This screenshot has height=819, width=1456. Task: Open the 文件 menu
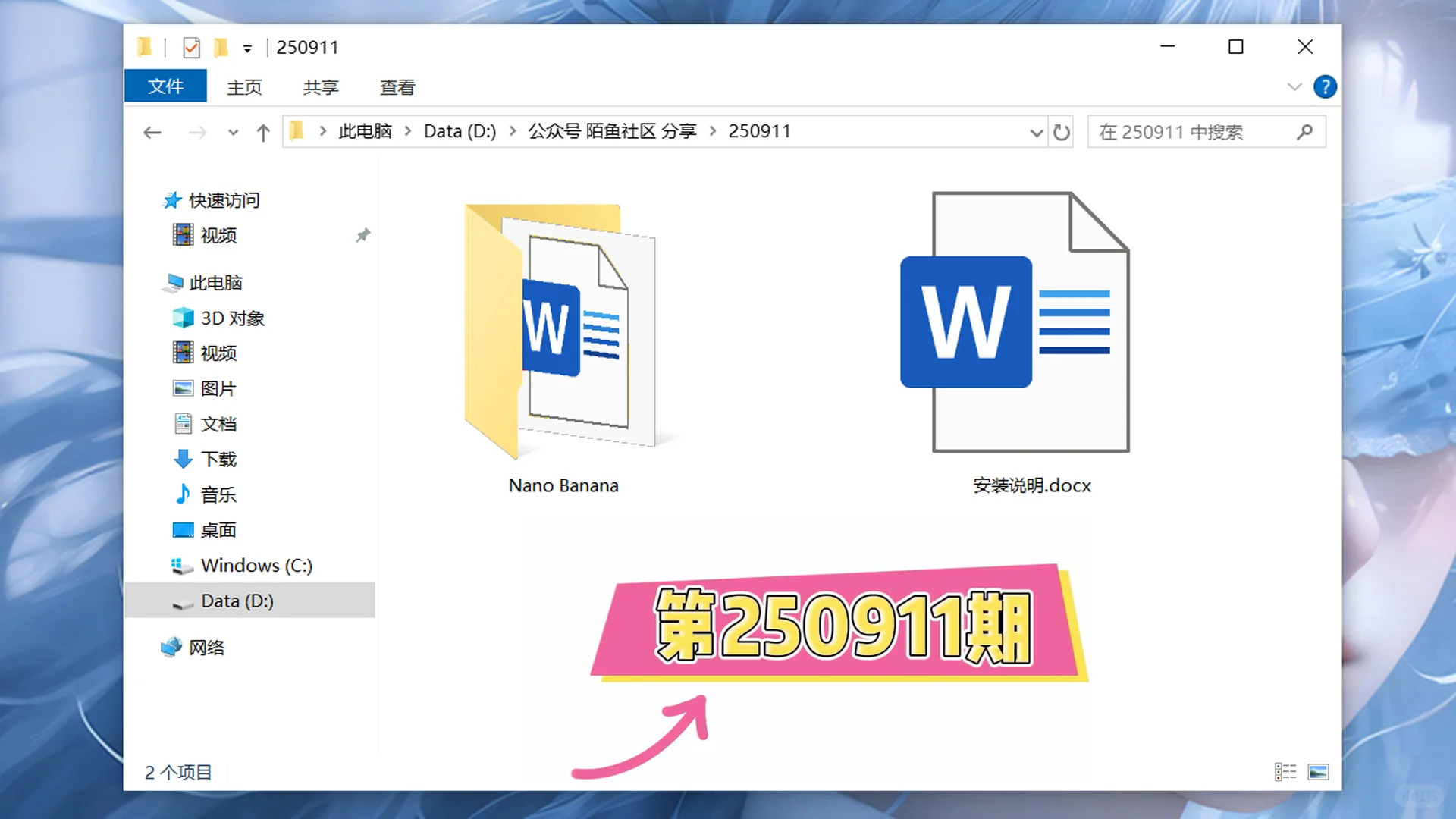click(165, 86)
